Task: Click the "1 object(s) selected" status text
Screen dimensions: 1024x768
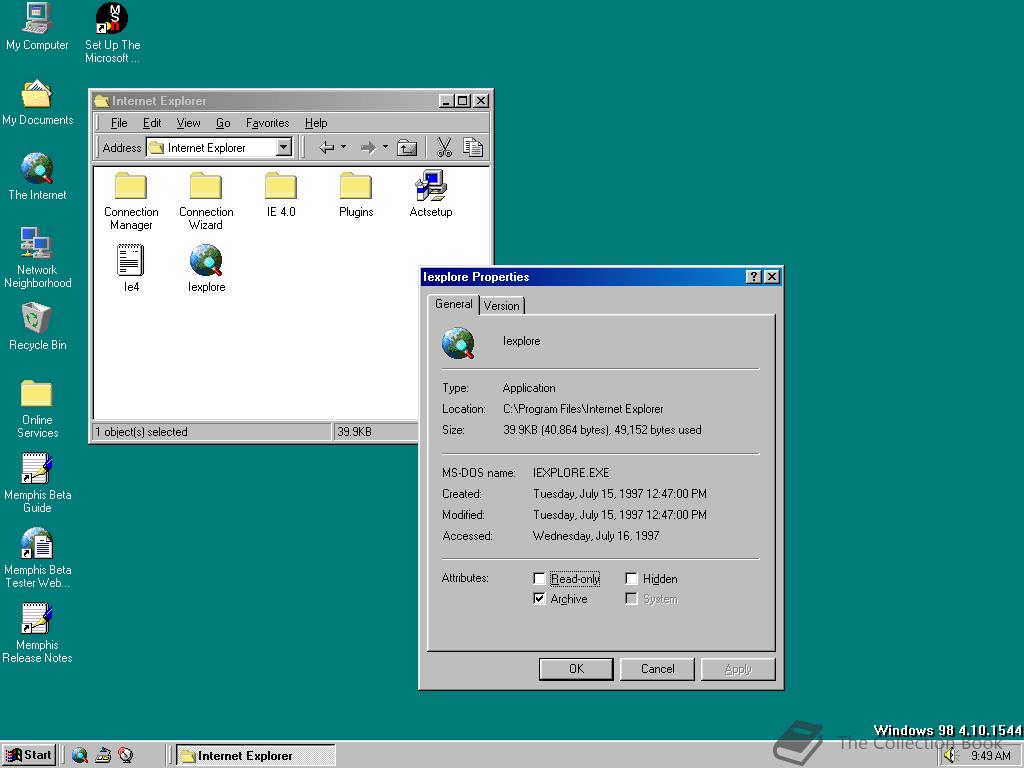Action: pyautogui.click(x=142, y=432)
